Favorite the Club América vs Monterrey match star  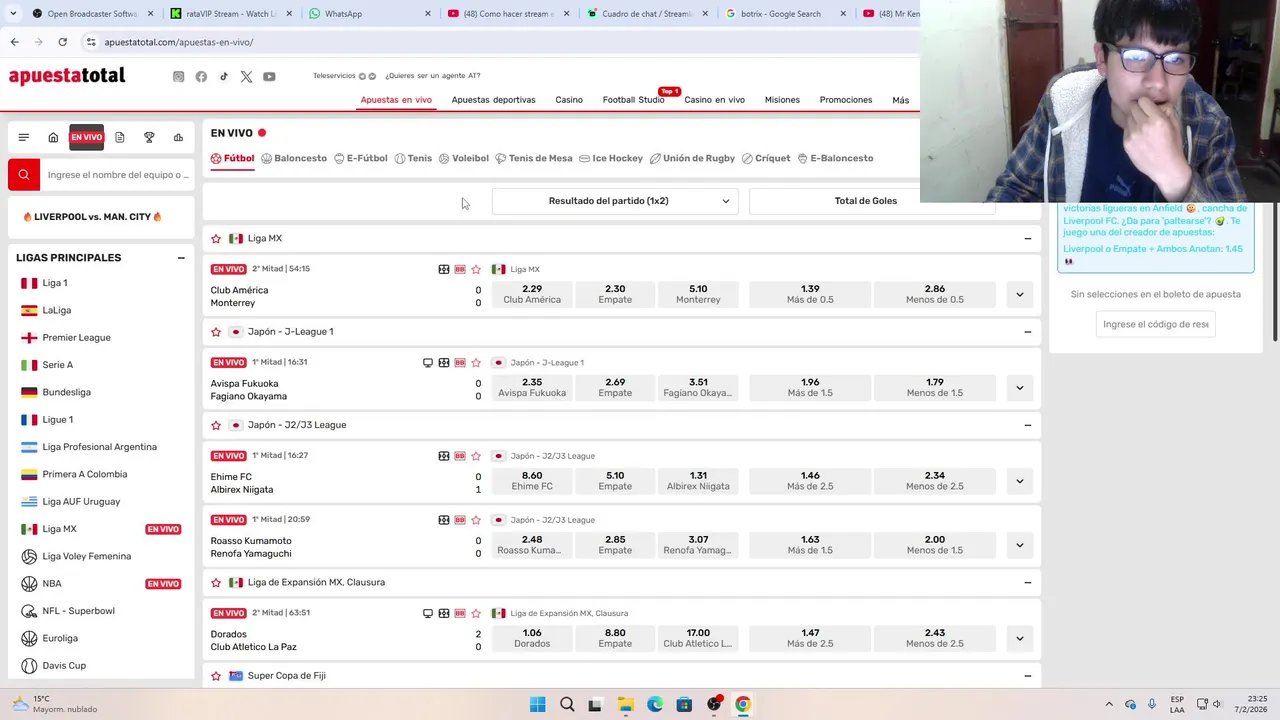[476, 269]
